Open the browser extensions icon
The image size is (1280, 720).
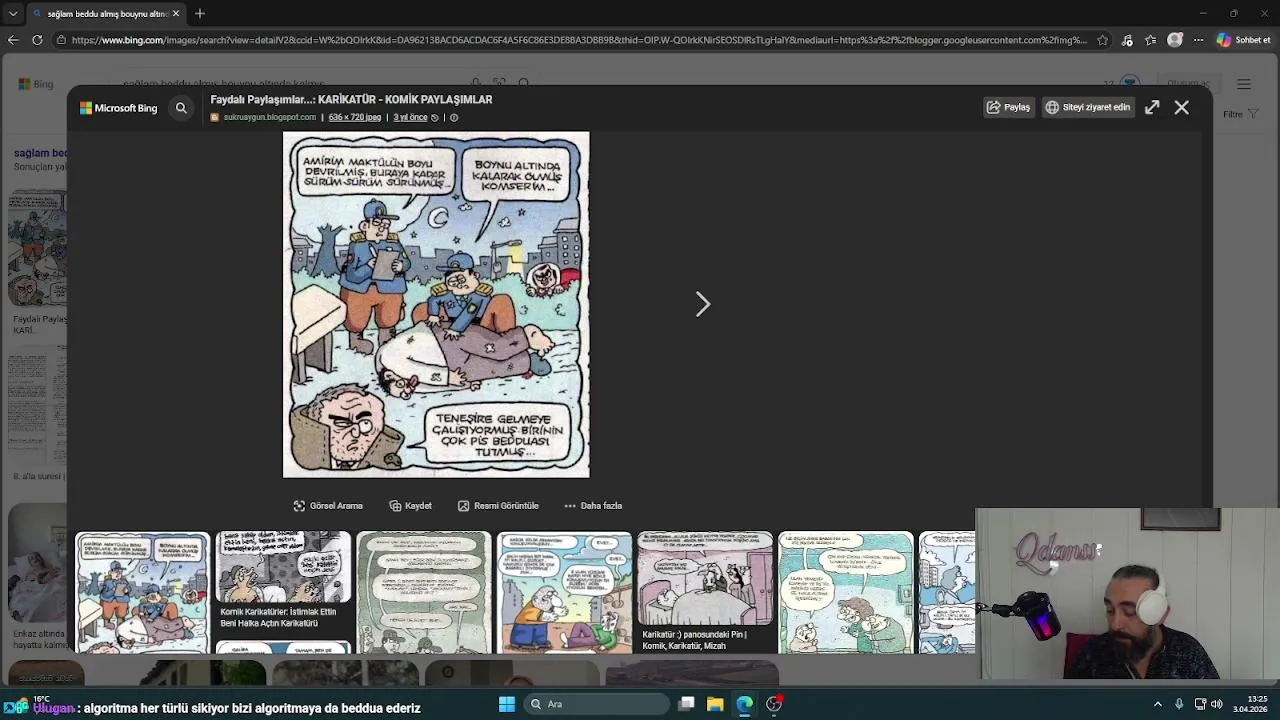1127,40
